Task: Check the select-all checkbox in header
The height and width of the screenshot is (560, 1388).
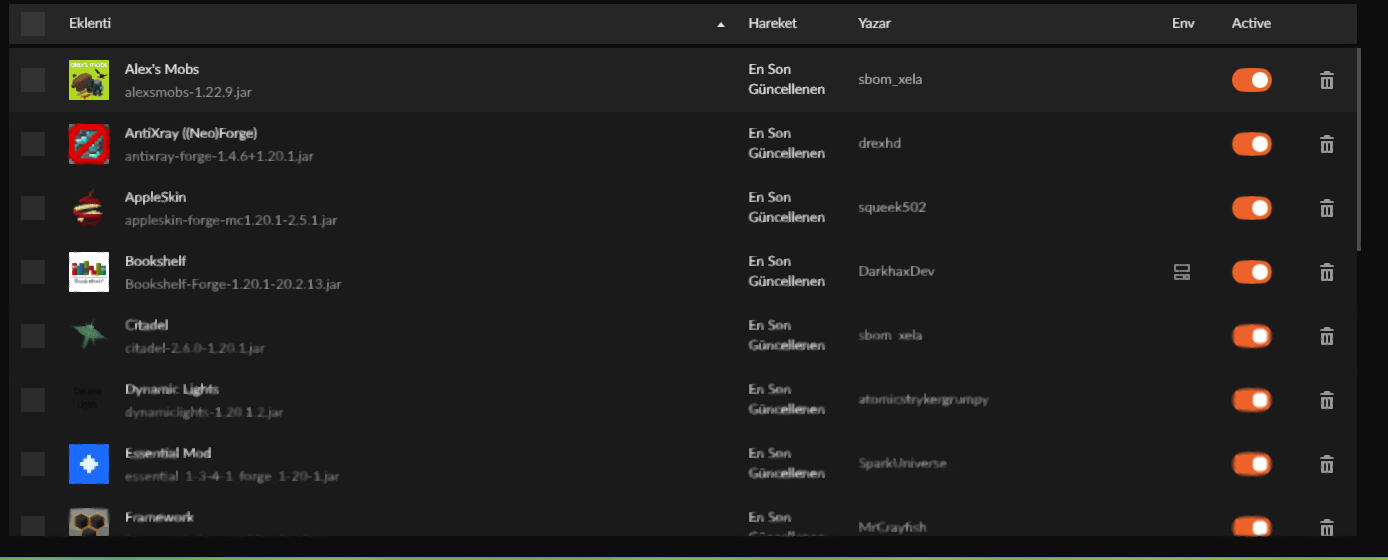Action: [x=33, y=23]
